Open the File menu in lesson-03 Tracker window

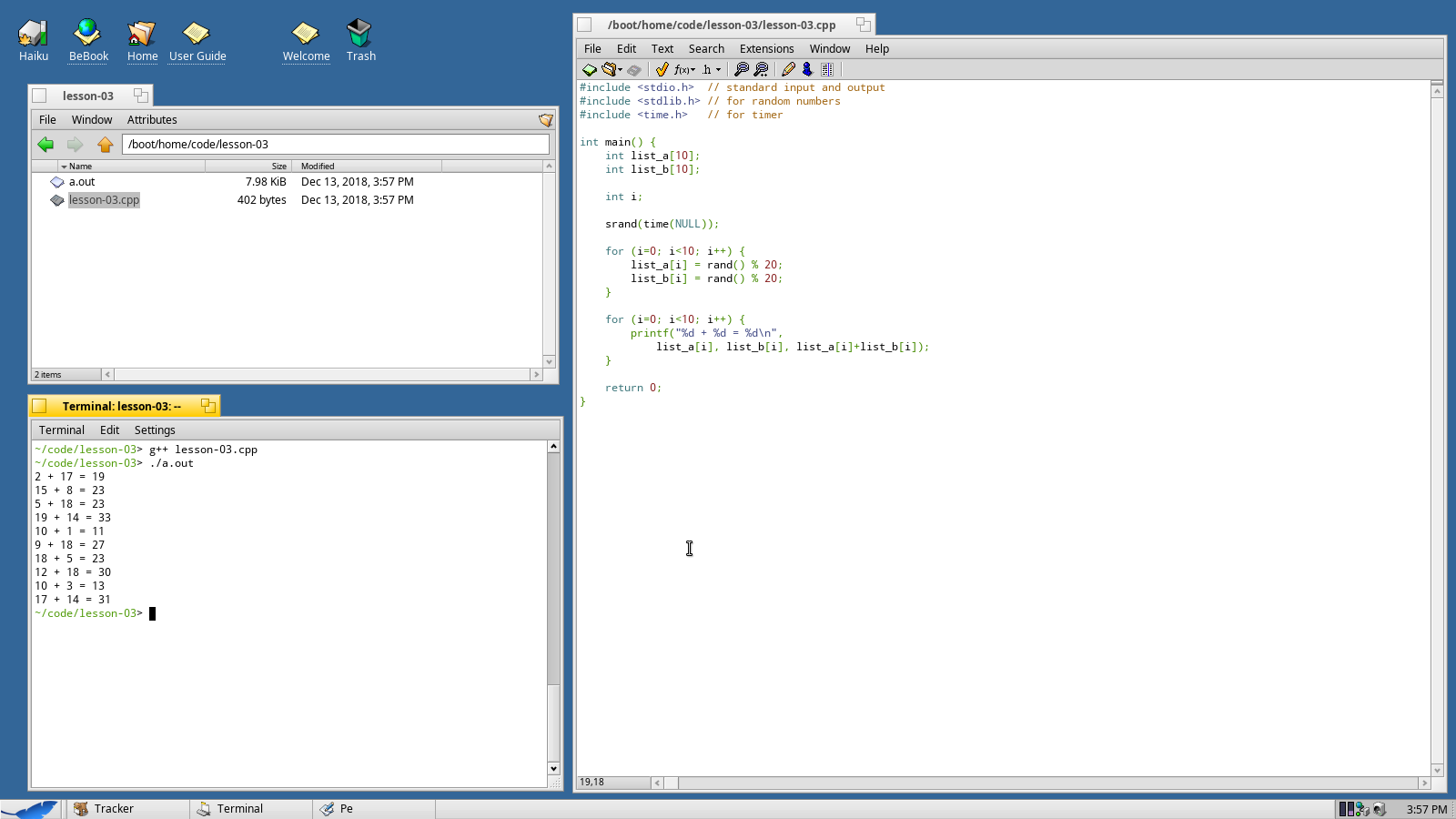(47, 120)
